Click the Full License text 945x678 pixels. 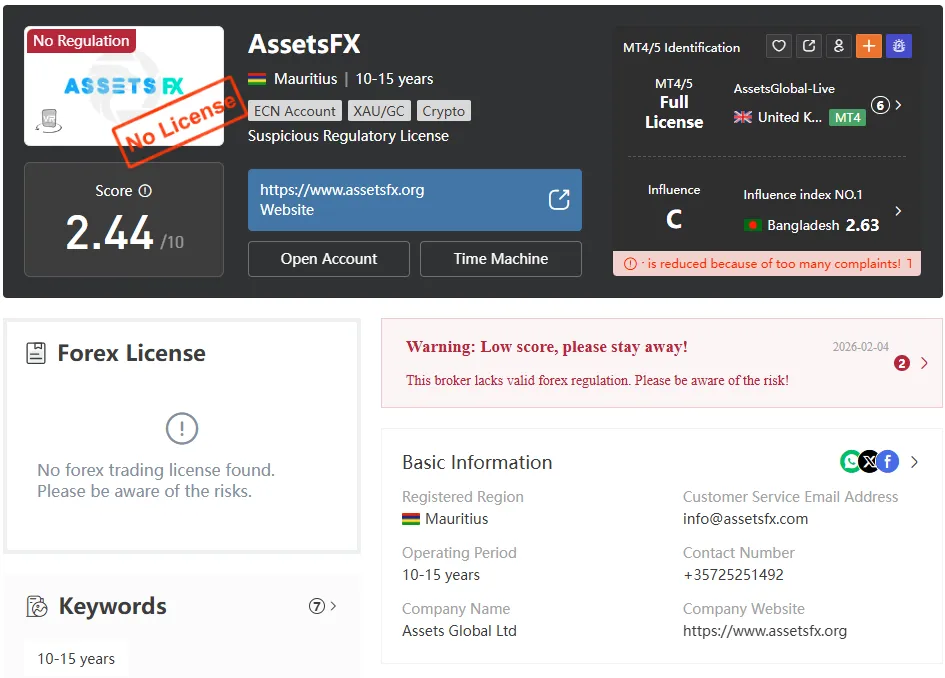[x=674, y=112]
